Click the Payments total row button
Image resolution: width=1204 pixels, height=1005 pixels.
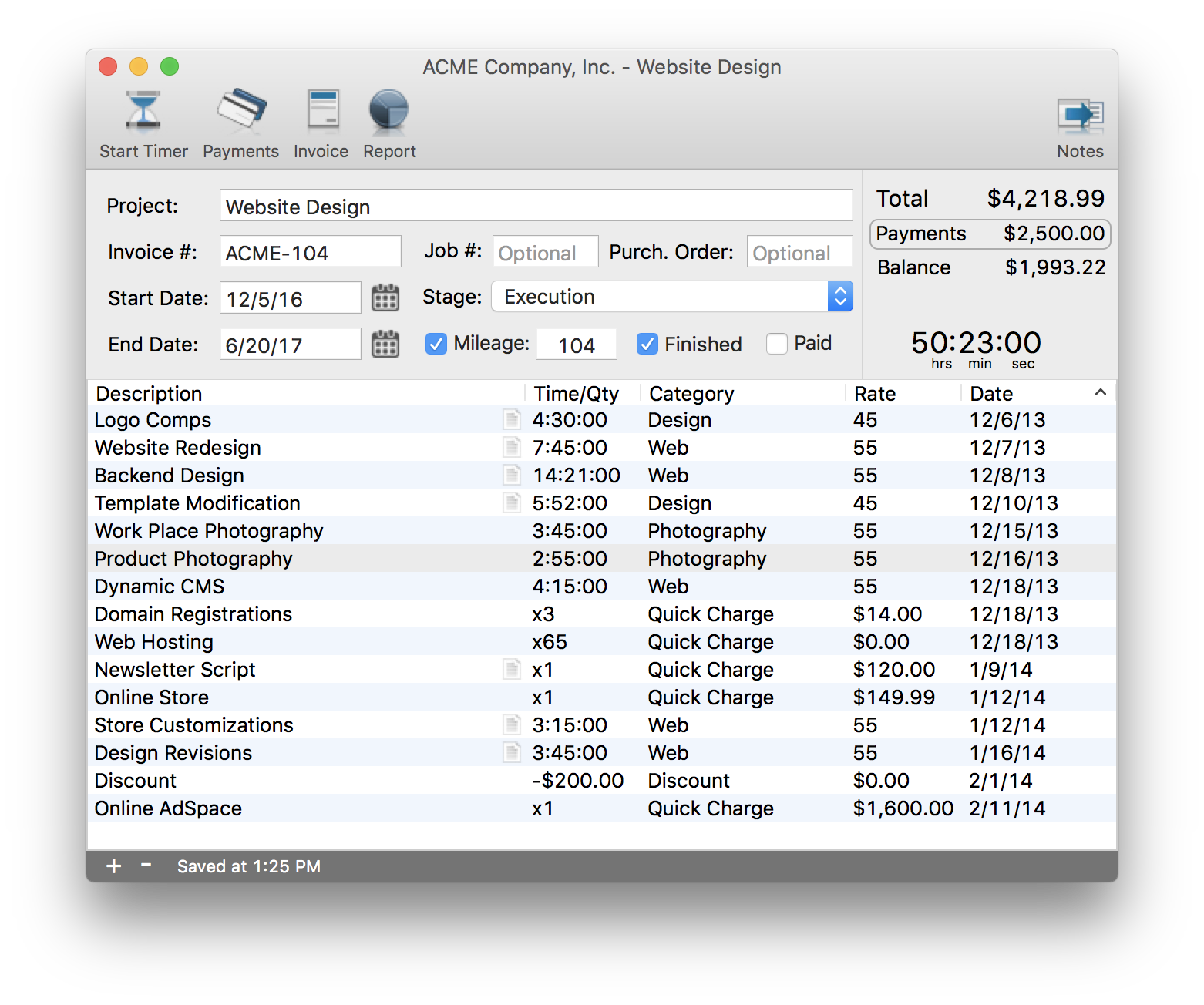pos(990,234)
